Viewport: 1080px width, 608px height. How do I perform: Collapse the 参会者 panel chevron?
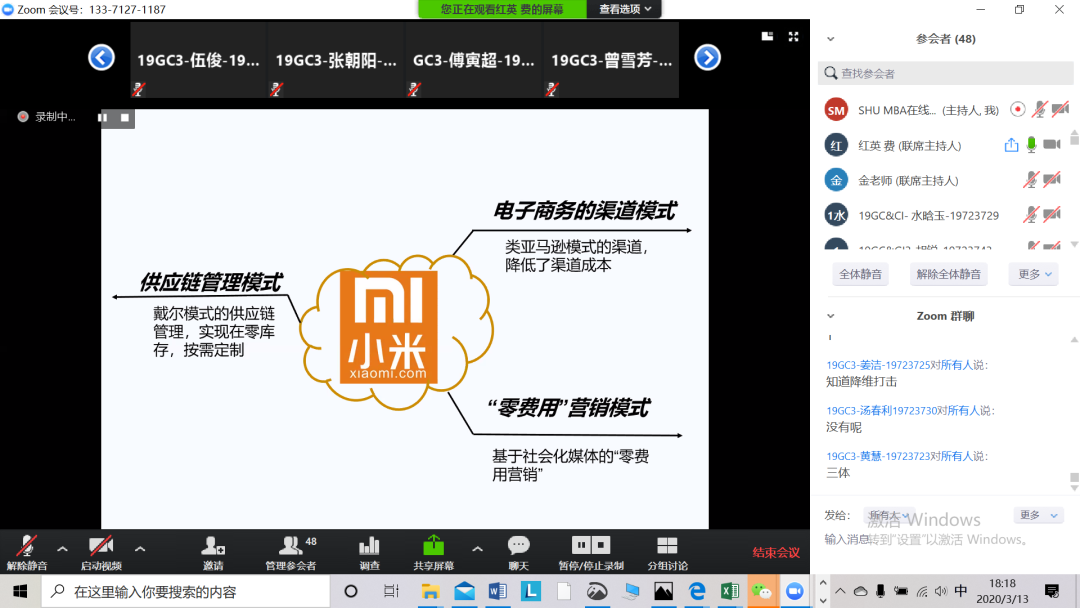coord(830,39)
